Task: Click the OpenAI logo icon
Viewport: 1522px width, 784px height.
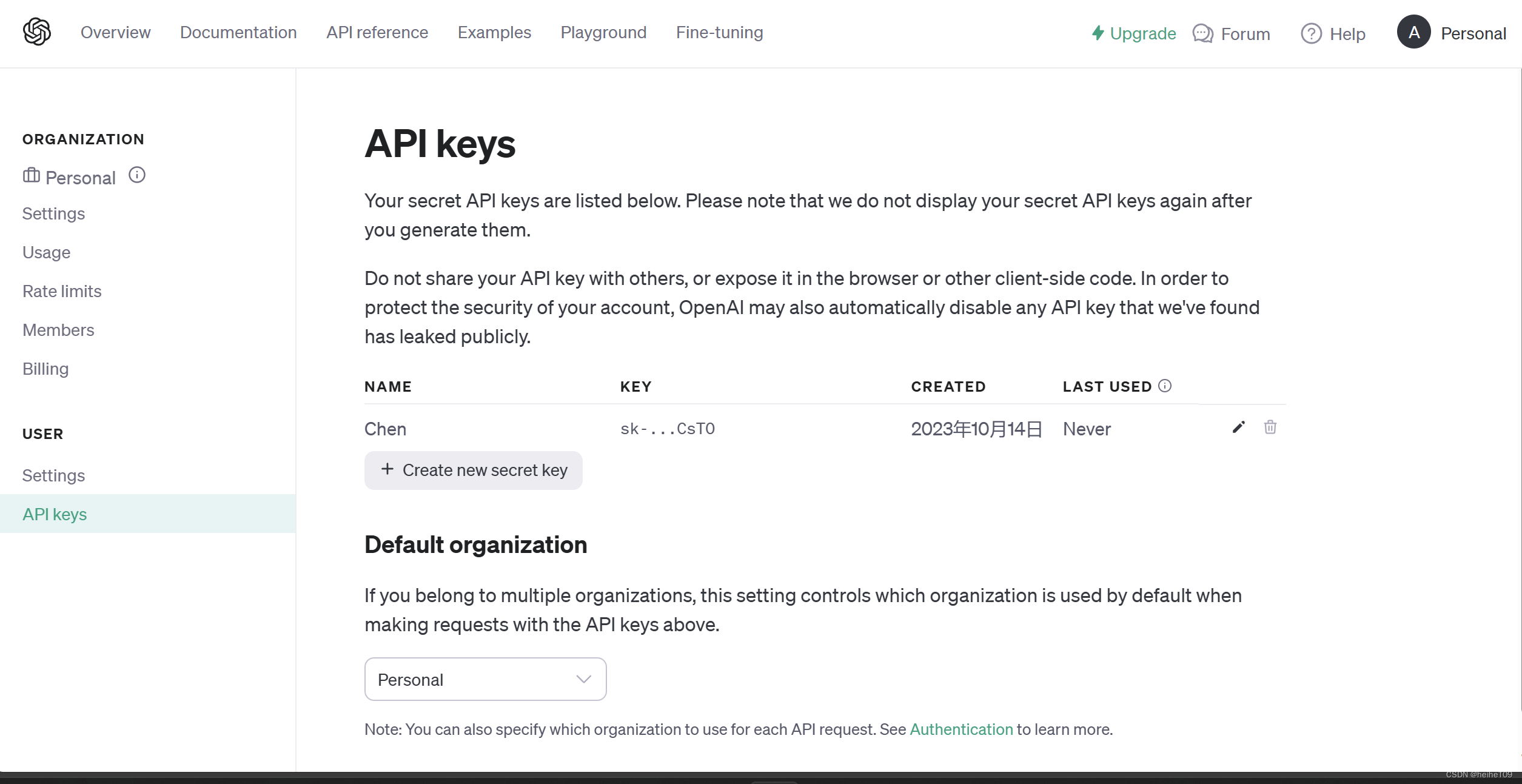Action: 37,32
